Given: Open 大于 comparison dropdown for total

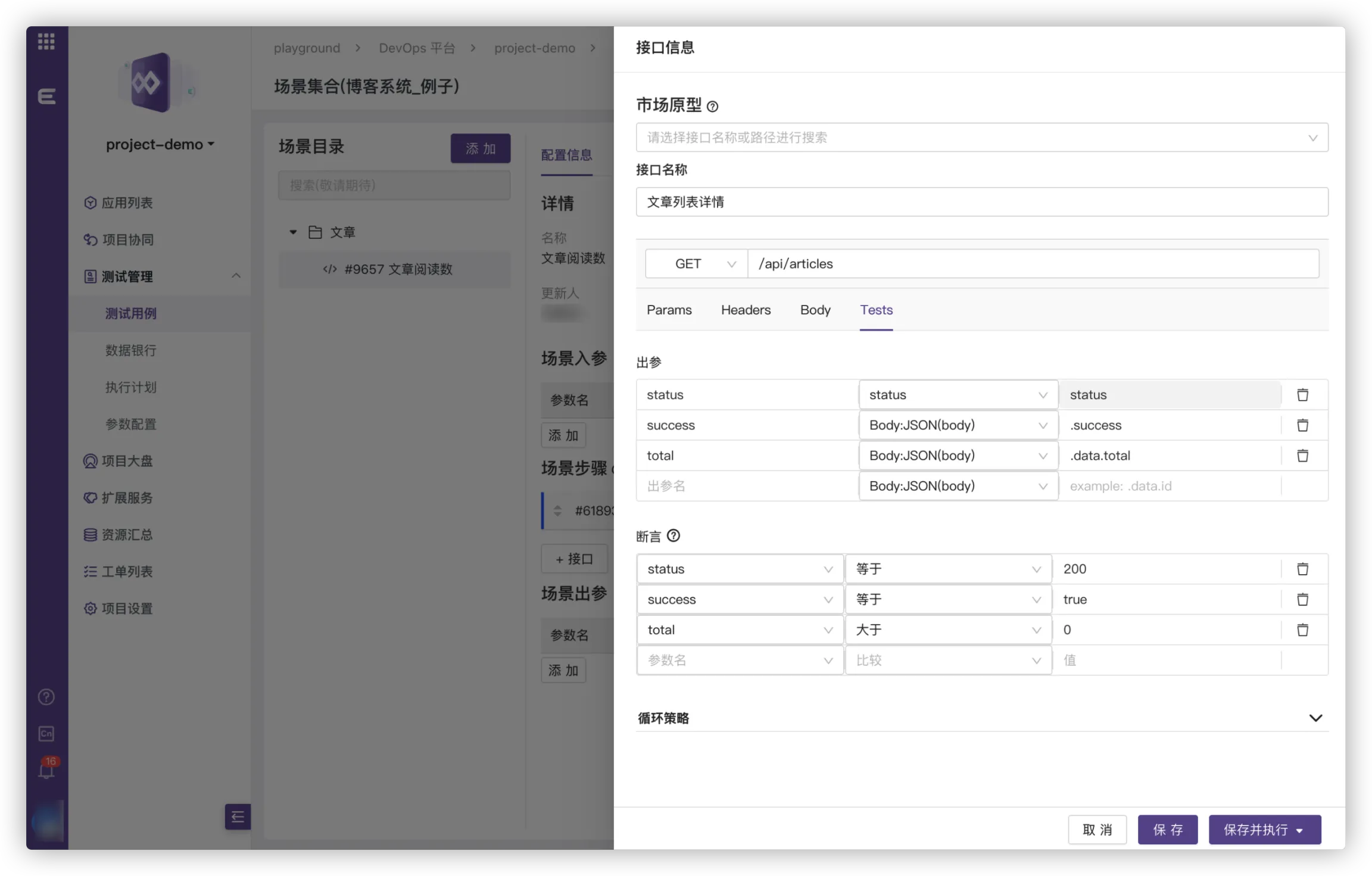Looking at the screenshot, I should click(x=948, y=630).
